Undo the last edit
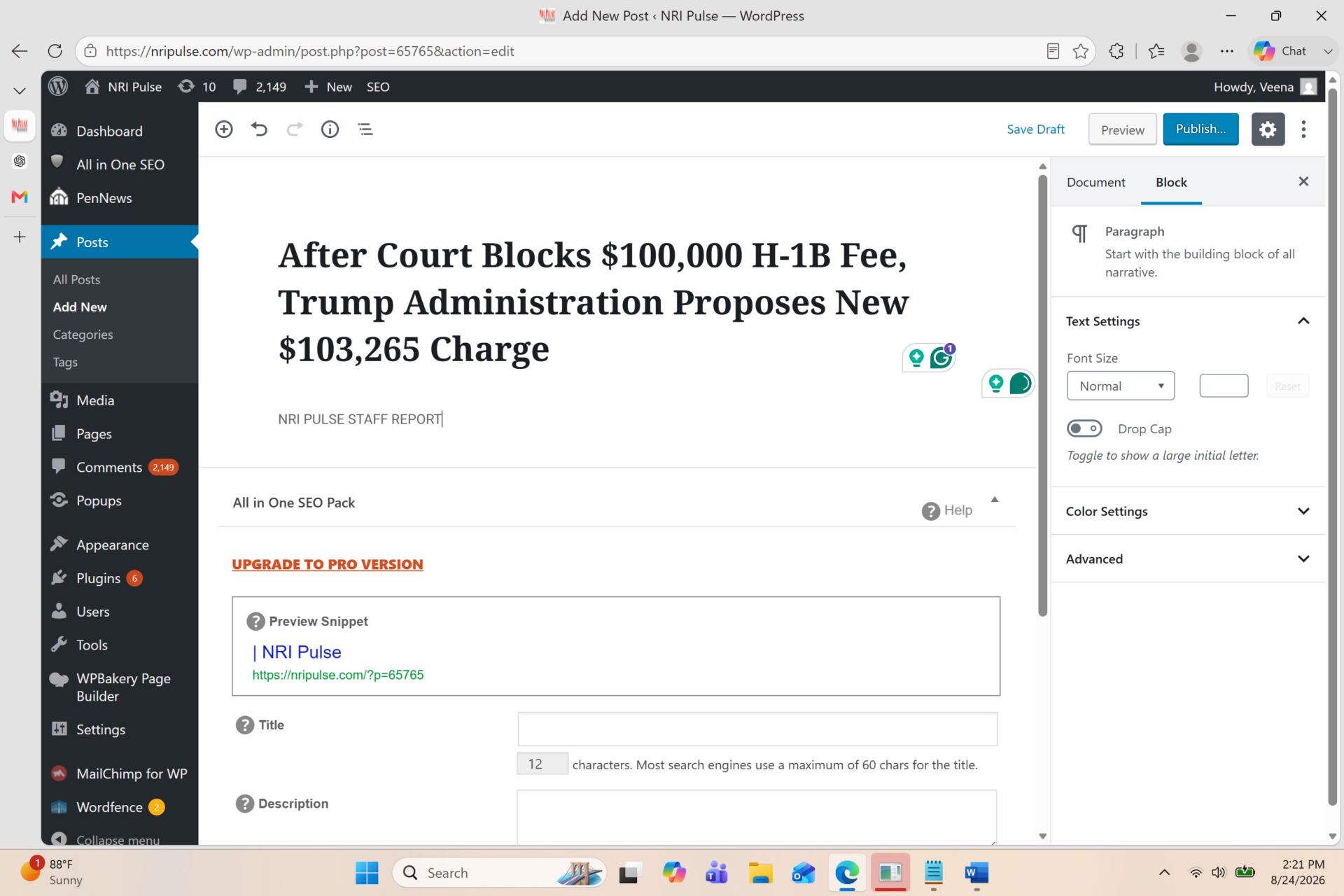The width and height of the screenshot is (1344, 896). tap(259, 129)
